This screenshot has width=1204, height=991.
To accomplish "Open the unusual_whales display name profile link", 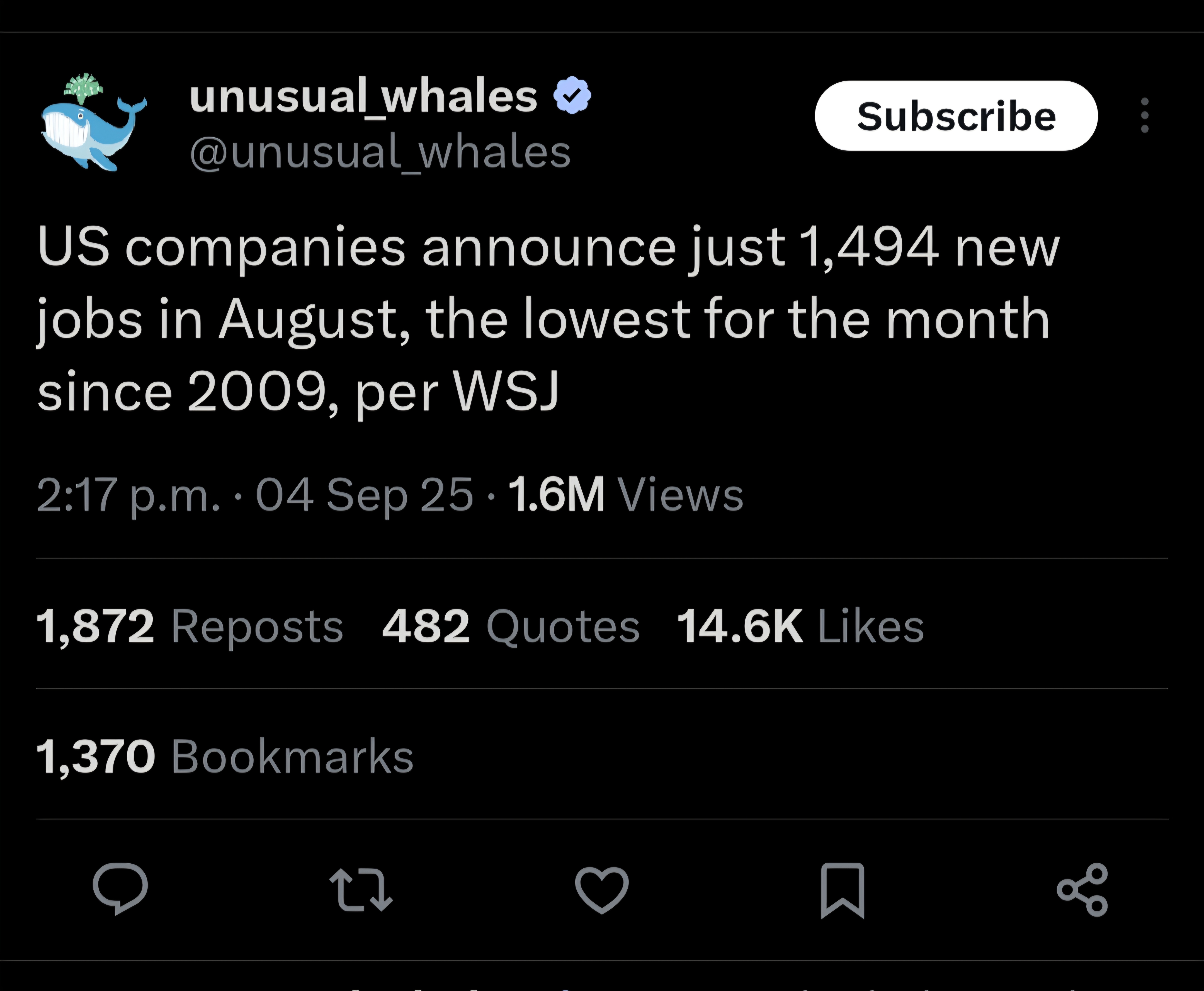I will [x=363, y=96].
